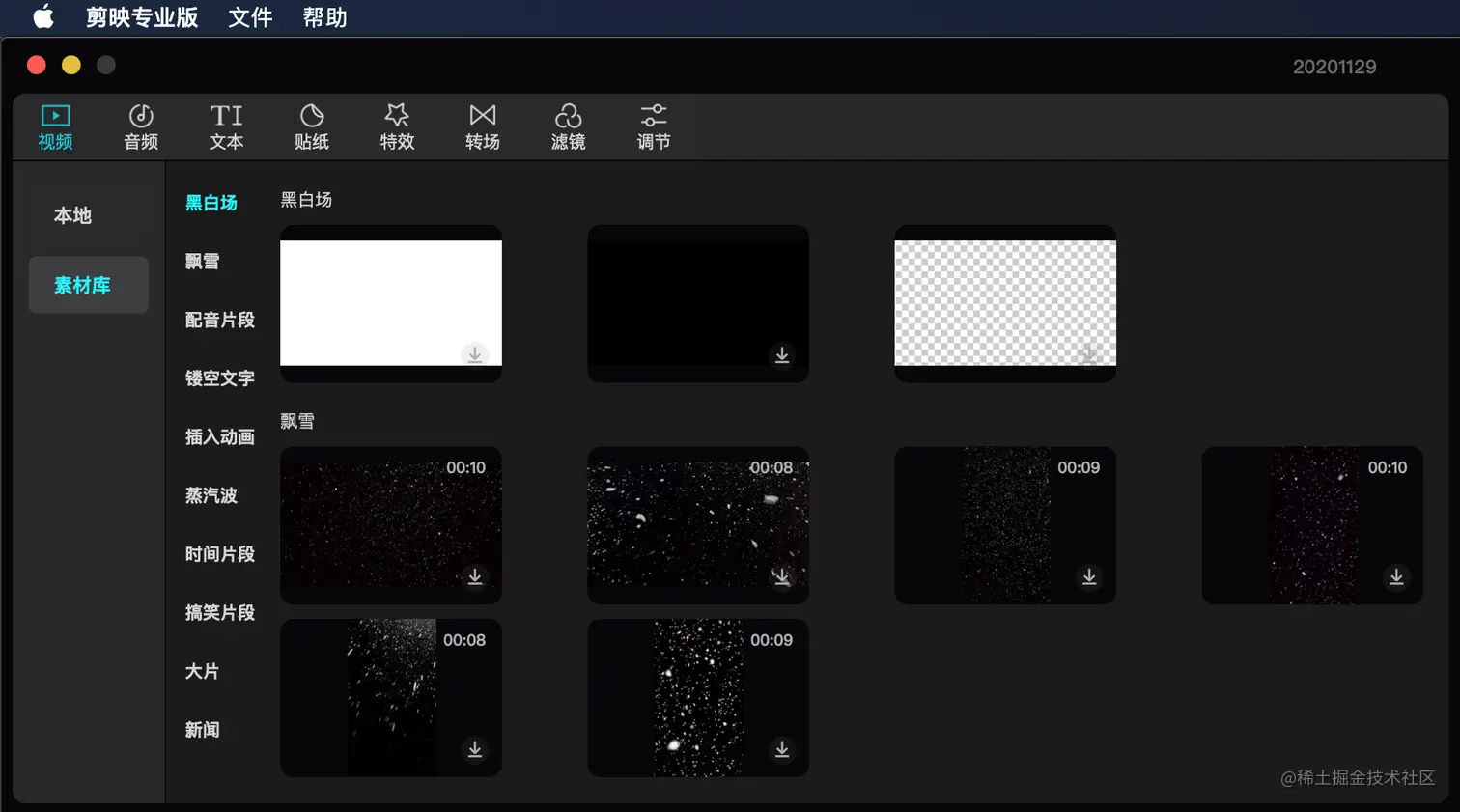
Task: Select the 搞笑片段 category
Action: point(220,613)
